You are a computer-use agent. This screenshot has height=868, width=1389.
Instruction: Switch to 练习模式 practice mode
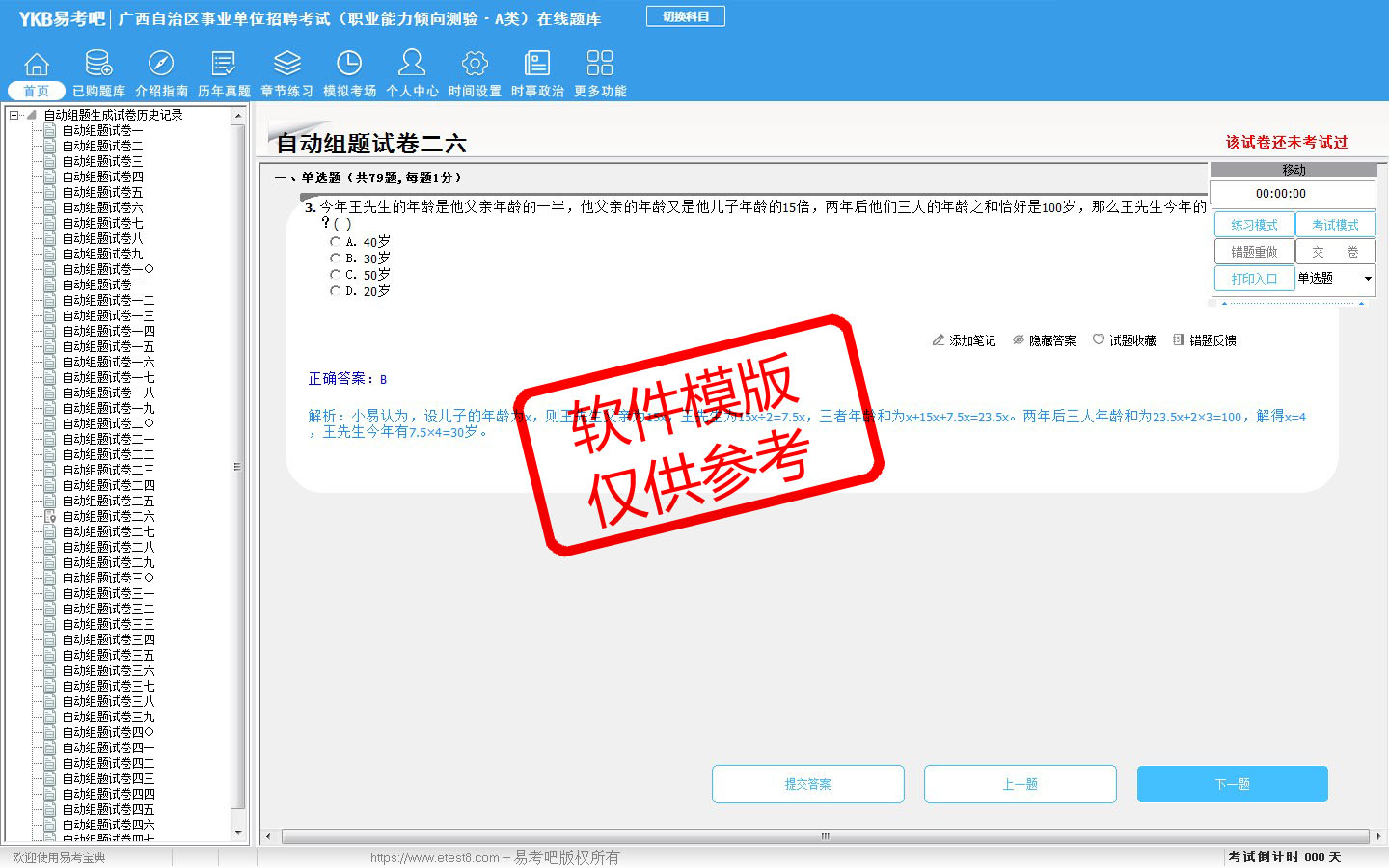click(x=1254, y=225)
